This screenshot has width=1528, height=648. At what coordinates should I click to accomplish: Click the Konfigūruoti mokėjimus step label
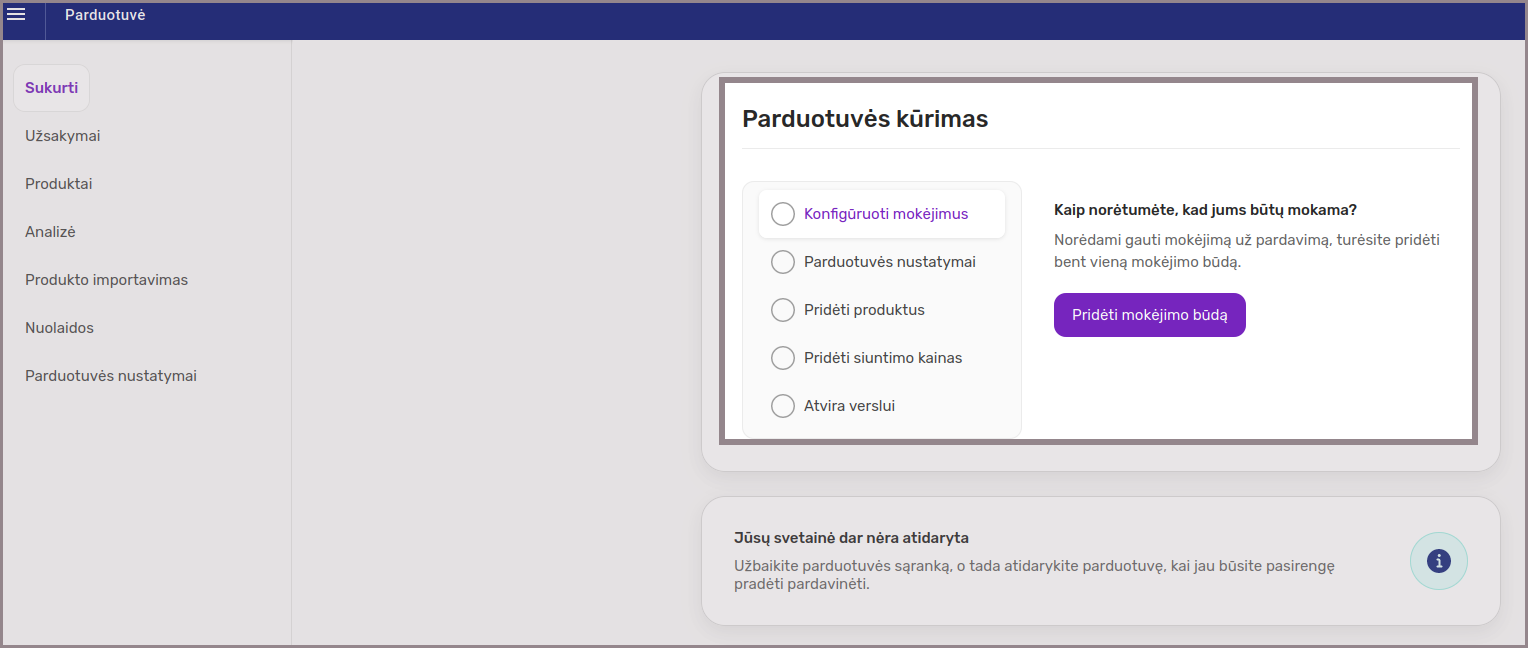tap(886, 214)
